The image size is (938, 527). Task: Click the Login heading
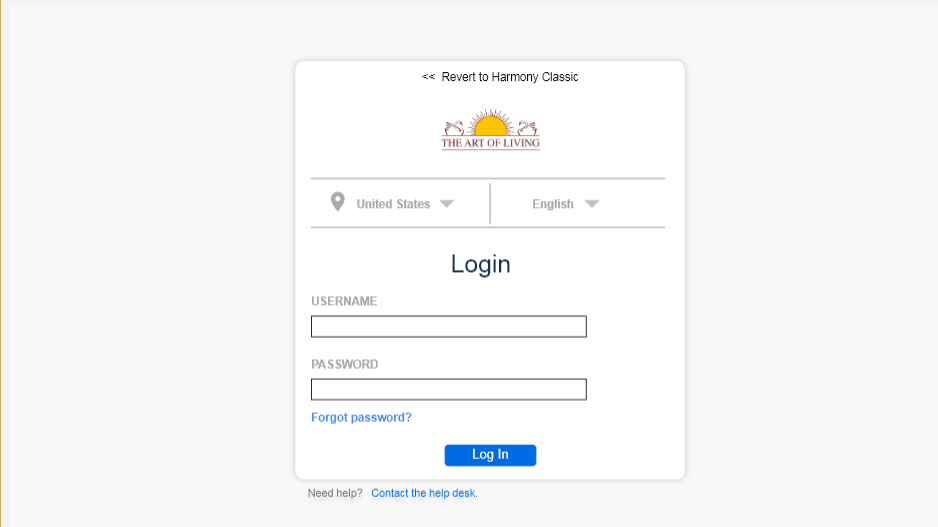click(x=480, y=264)
